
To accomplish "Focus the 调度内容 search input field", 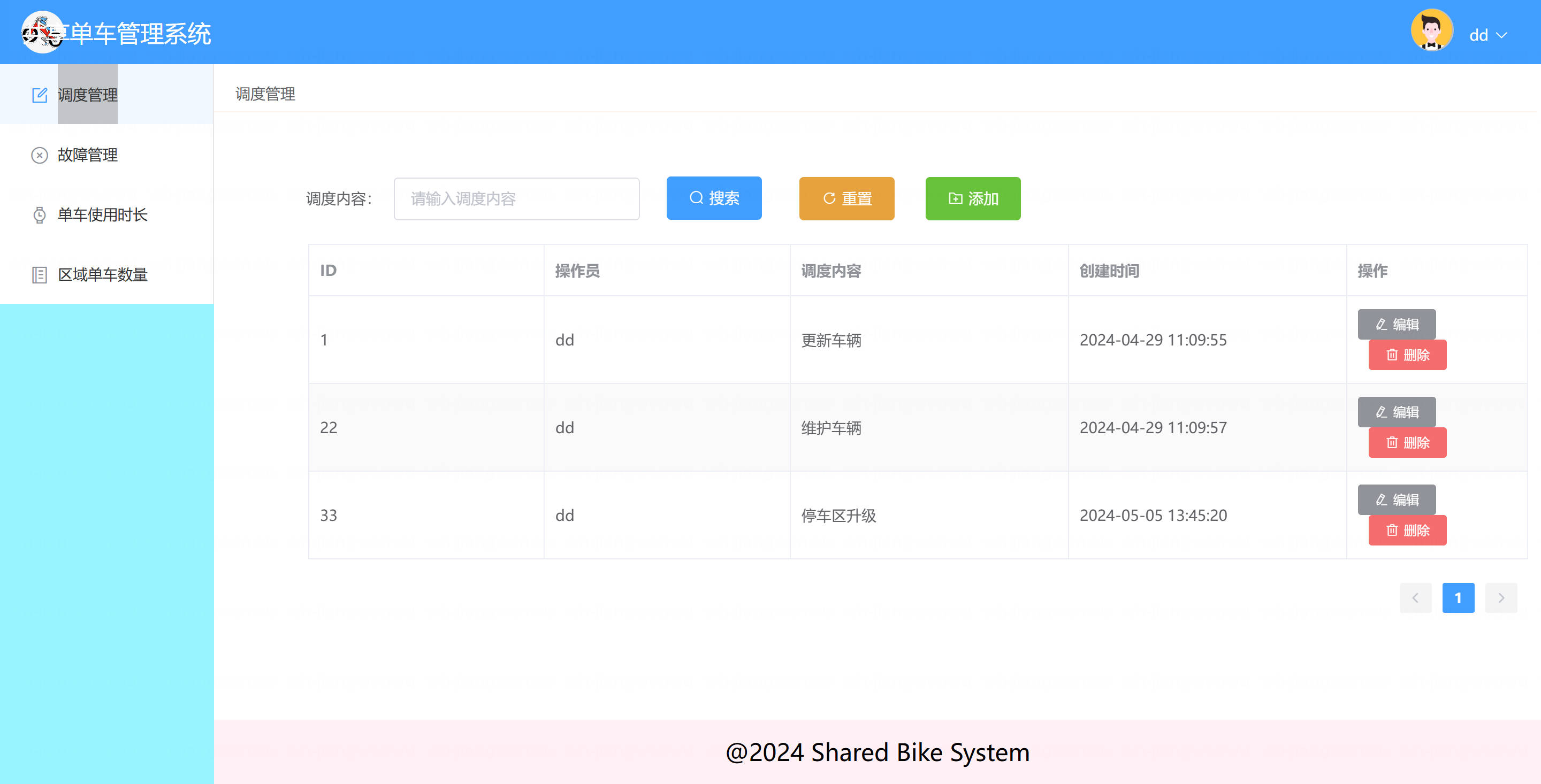I will click(516, 198).
